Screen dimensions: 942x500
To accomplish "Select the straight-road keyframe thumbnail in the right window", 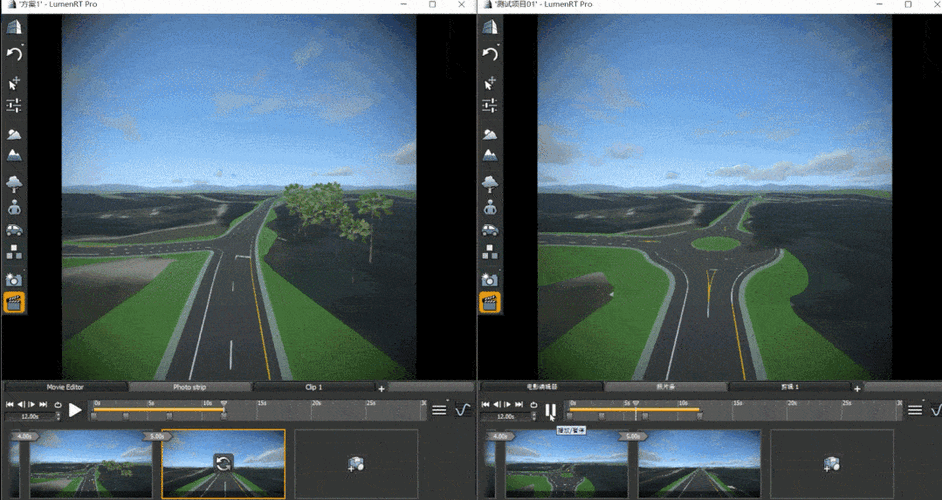I will tap(699, 463).
